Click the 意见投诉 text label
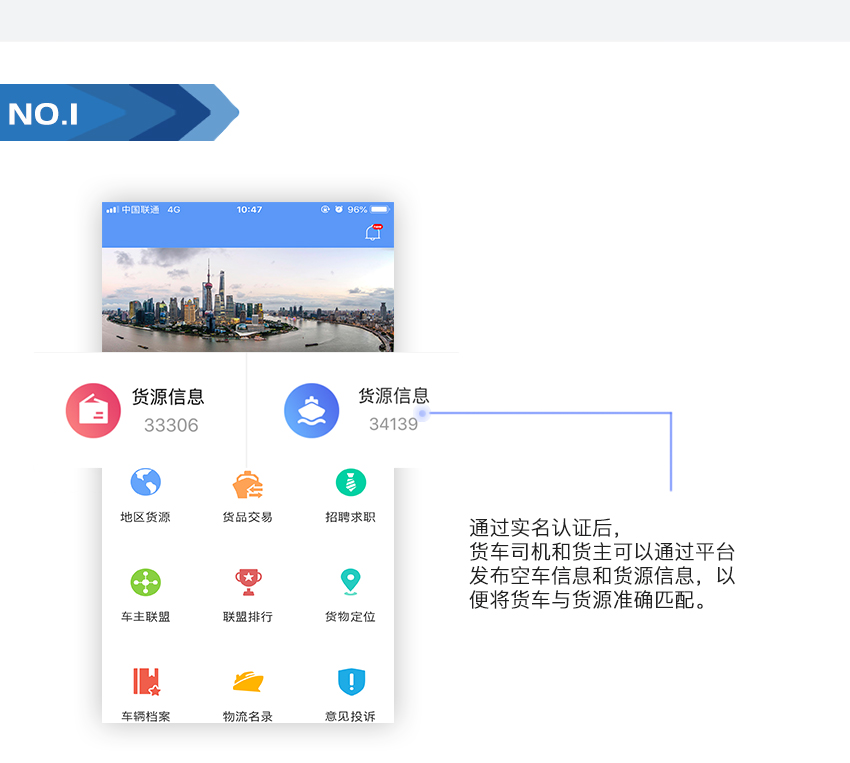The width and height of the screenshot is (850, 763). 350,716
